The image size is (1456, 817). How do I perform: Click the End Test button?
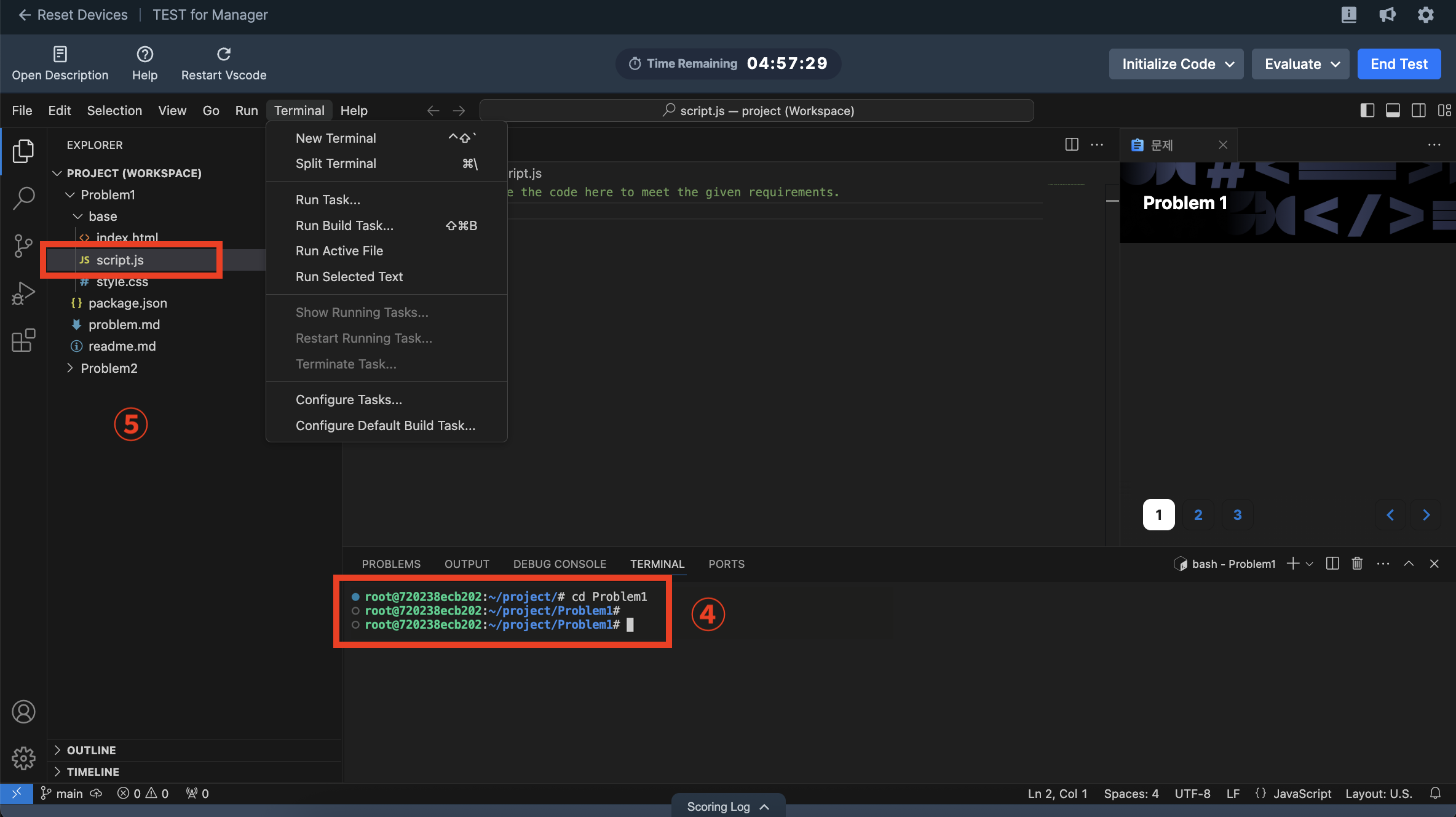pos(1399,64)
